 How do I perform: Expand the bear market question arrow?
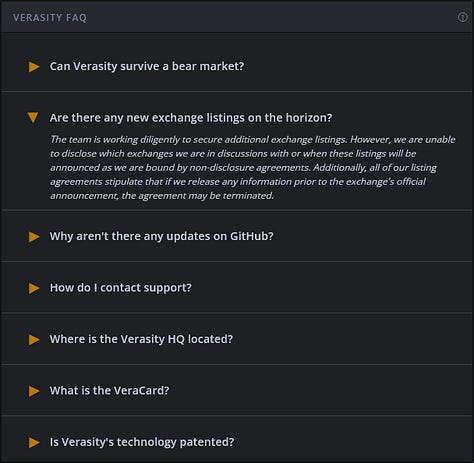(34, 67)
